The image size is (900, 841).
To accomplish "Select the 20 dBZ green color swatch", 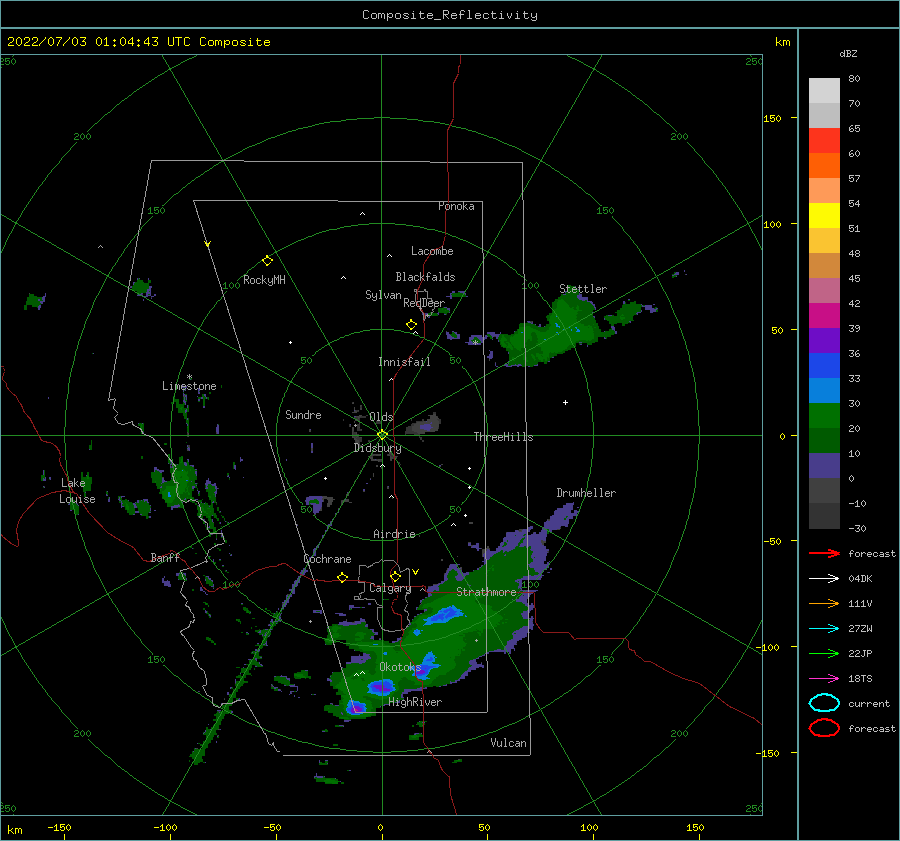I will [x=824, y=416].
